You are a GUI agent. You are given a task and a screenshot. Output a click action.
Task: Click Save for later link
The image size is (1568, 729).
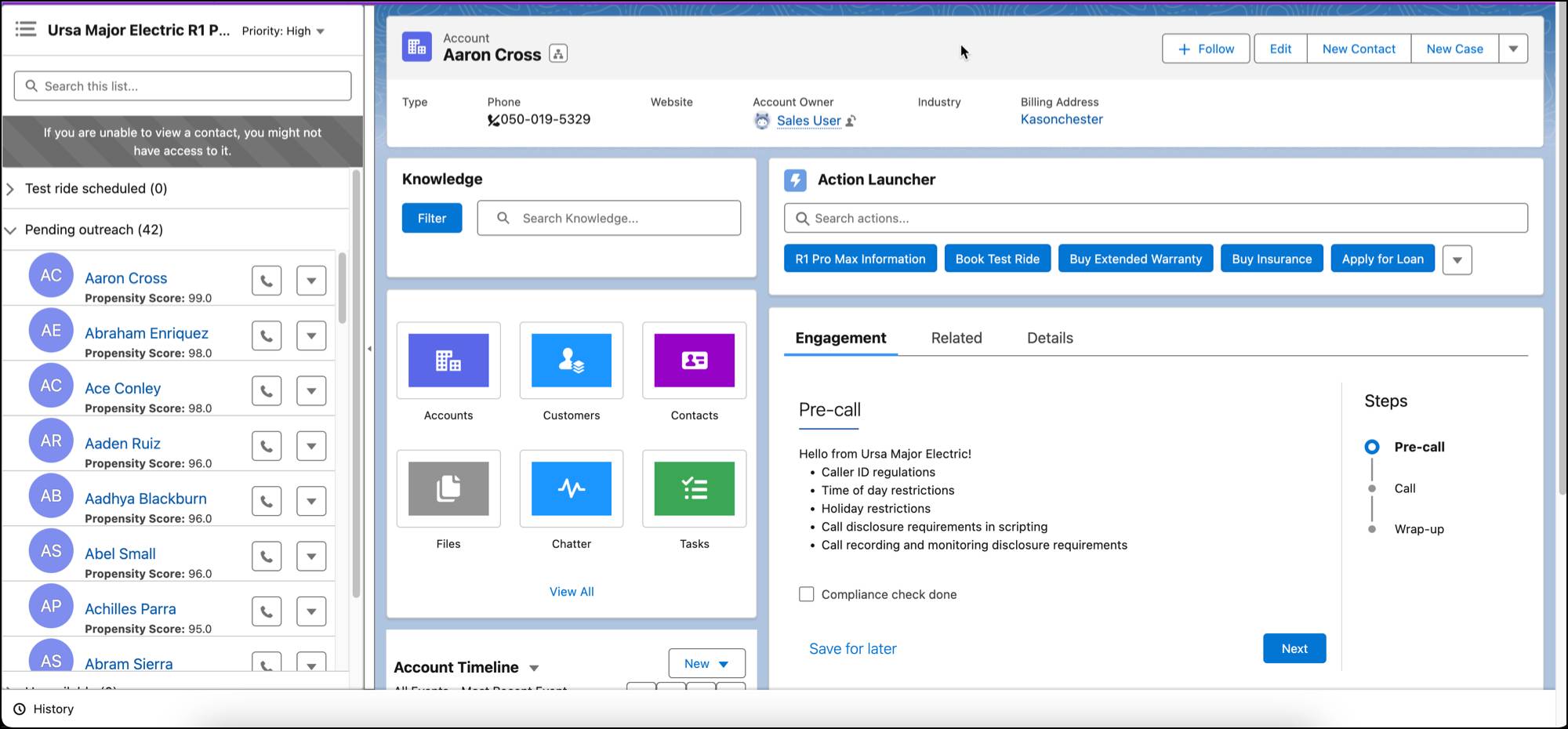852,648
